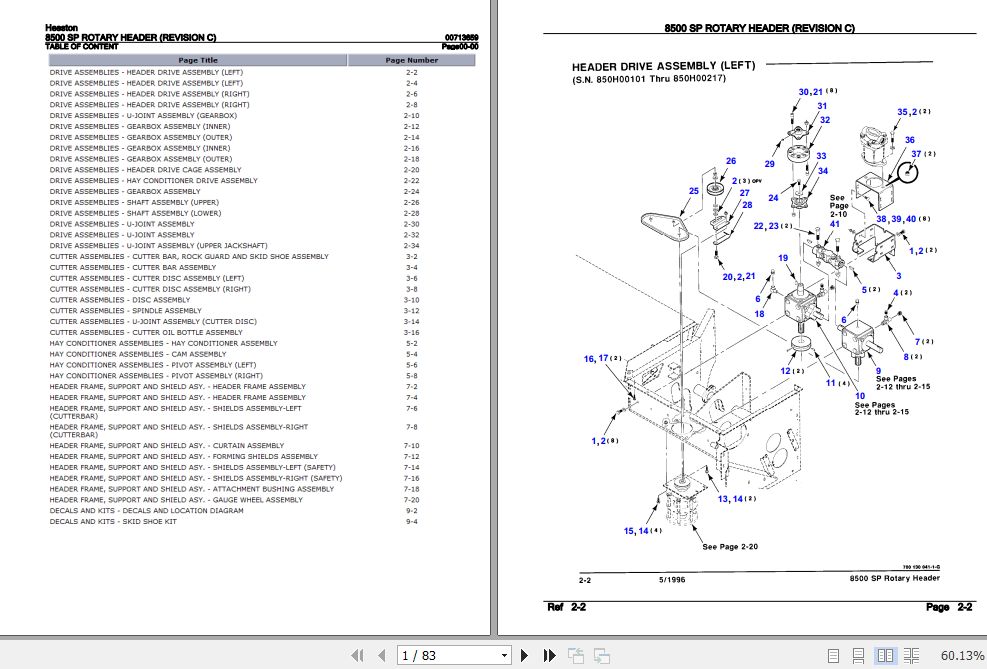Click the page number field showing 1 / 83
This screenshot has height=669, width=987.
pyautogui.click(x=448, y=656)
